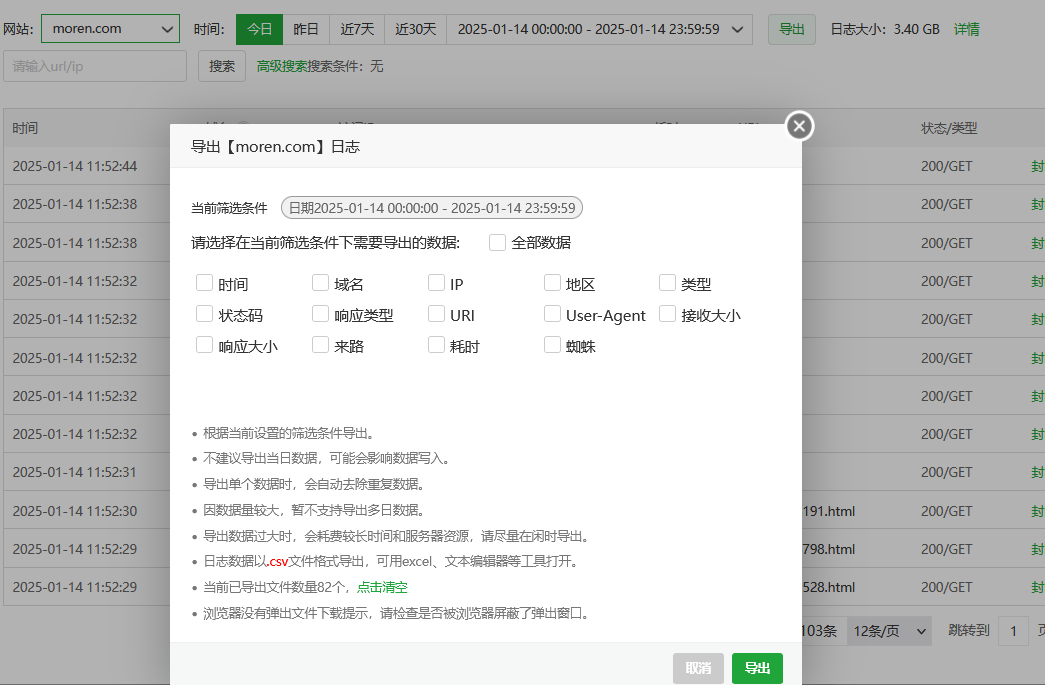This screenshot has width=1045, height=685.
Task: Tick the 耗时 checkbox
Action: pyautogui.click(x=437, y=345)
